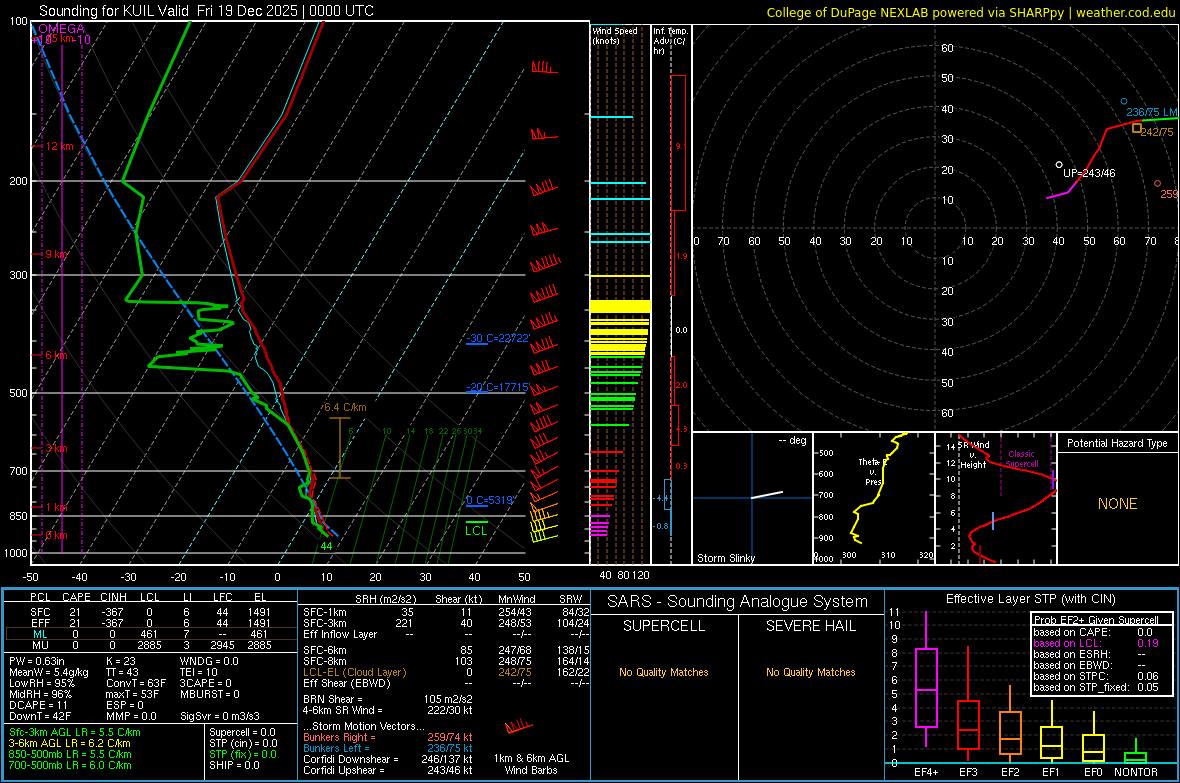
Task: Click the CINH column header
Action: 113,597
